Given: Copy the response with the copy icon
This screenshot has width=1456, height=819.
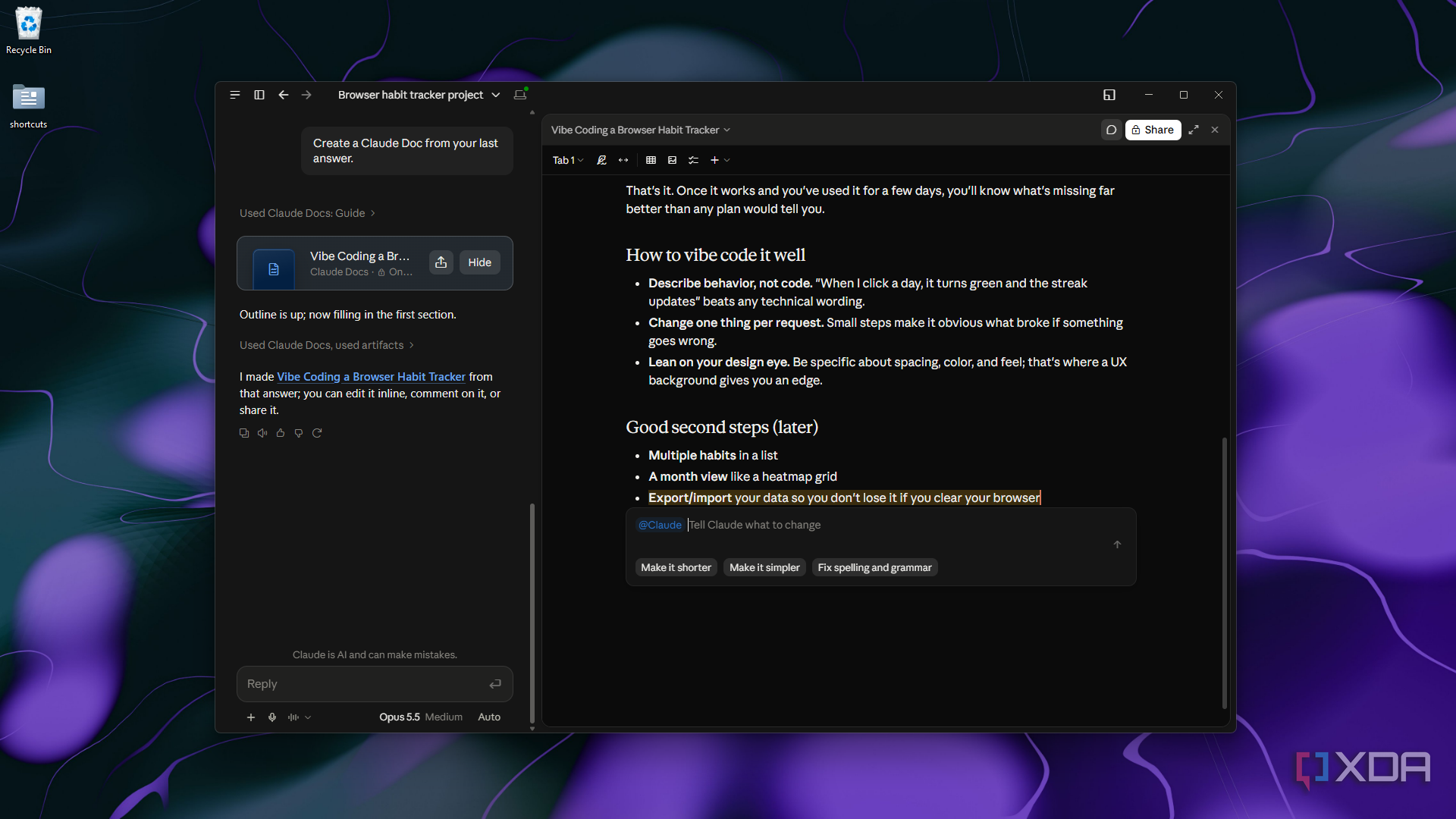Looking at the screenshot, I should [x=244, y=433].
